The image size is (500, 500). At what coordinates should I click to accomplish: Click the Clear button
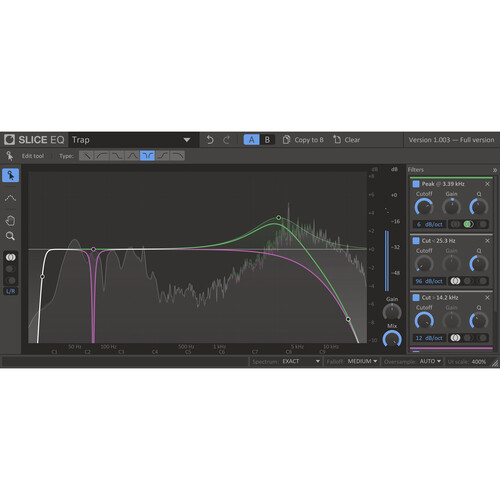coord(347,140)
